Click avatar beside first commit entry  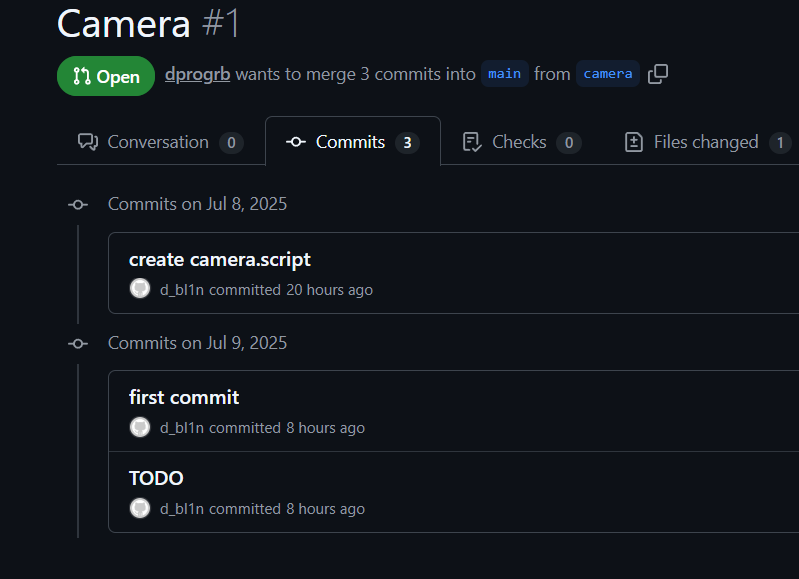pyautogui.click(x=140, y=427)
